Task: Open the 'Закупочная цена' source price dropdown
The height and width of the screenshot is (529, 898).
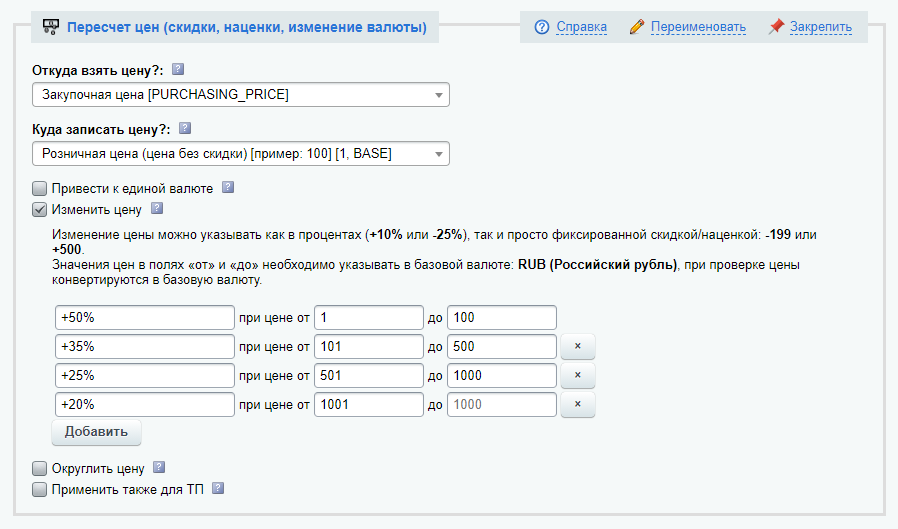Action: pyautogui.click(x=240, y=95)
